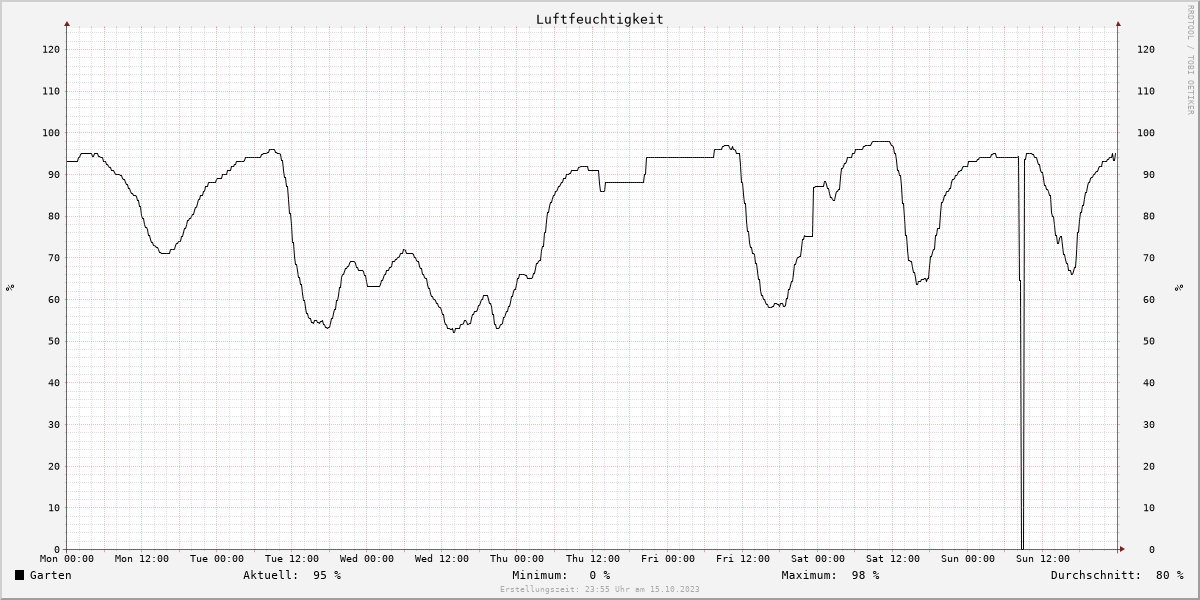Select the "90" label on the right y-axis
Image resolution: width=1200 pixels, height=600 pixels.
[x=1150, y=175]
